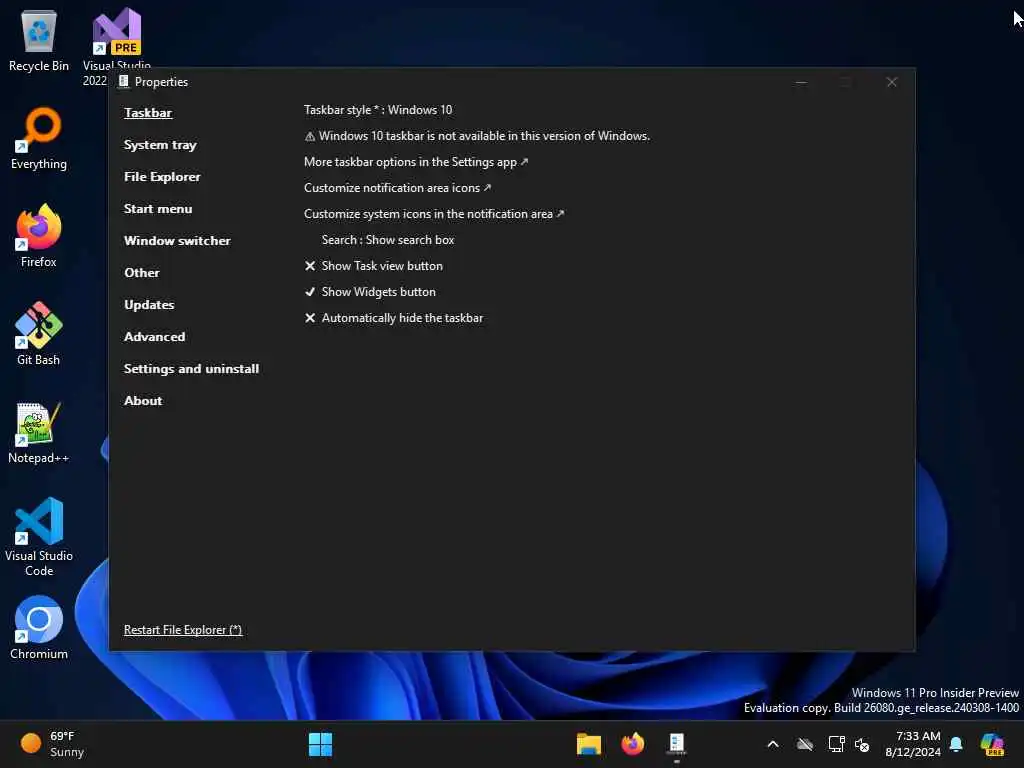Select the Visual Studio Code desktop shortcut
The width and height of the screenshot is (1024, 768).
point(39,537)
